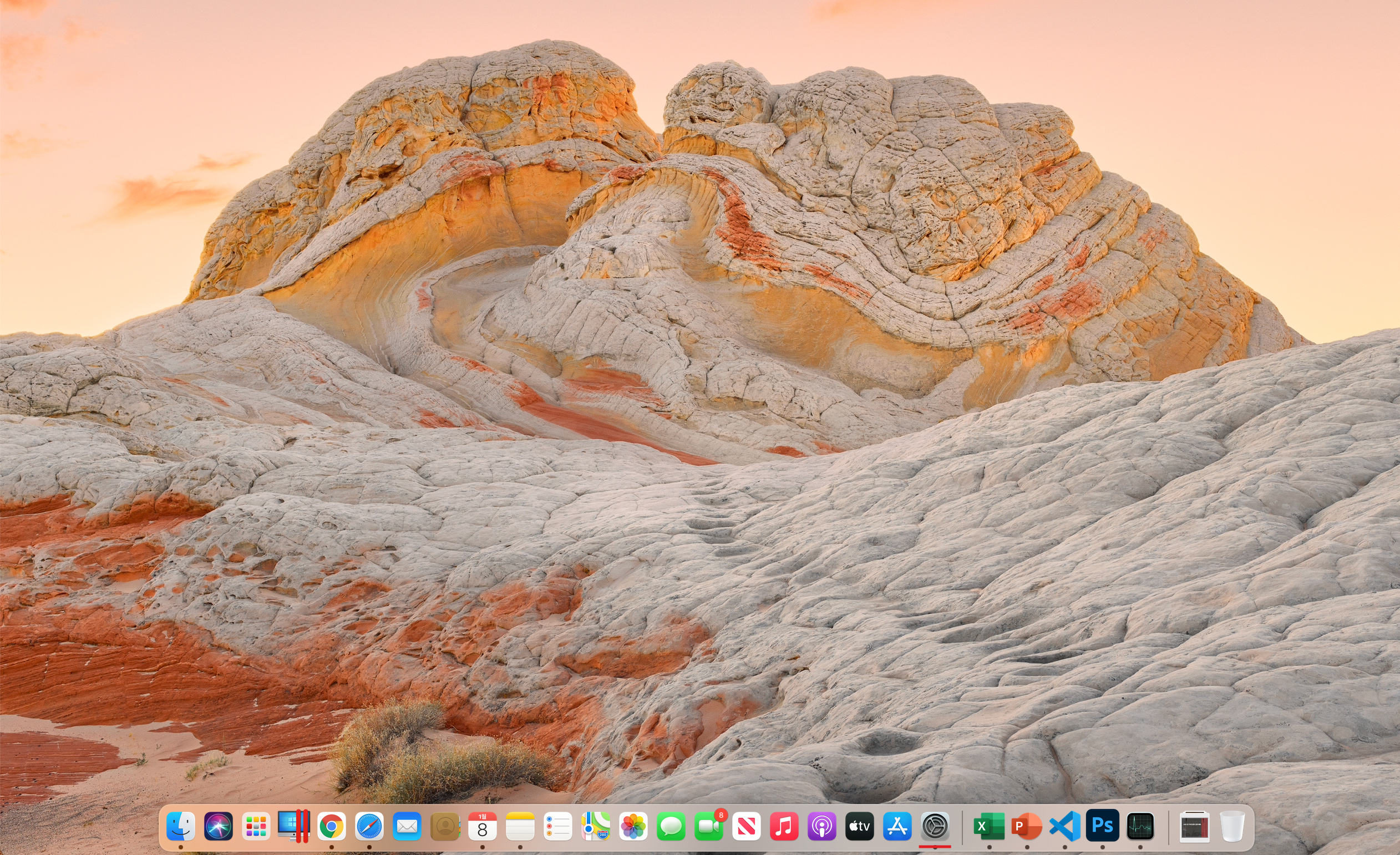Image resolution: width=1400 pixels, height=855 pixels.
Task: Open the Mail app
Action: coord(407,826)
